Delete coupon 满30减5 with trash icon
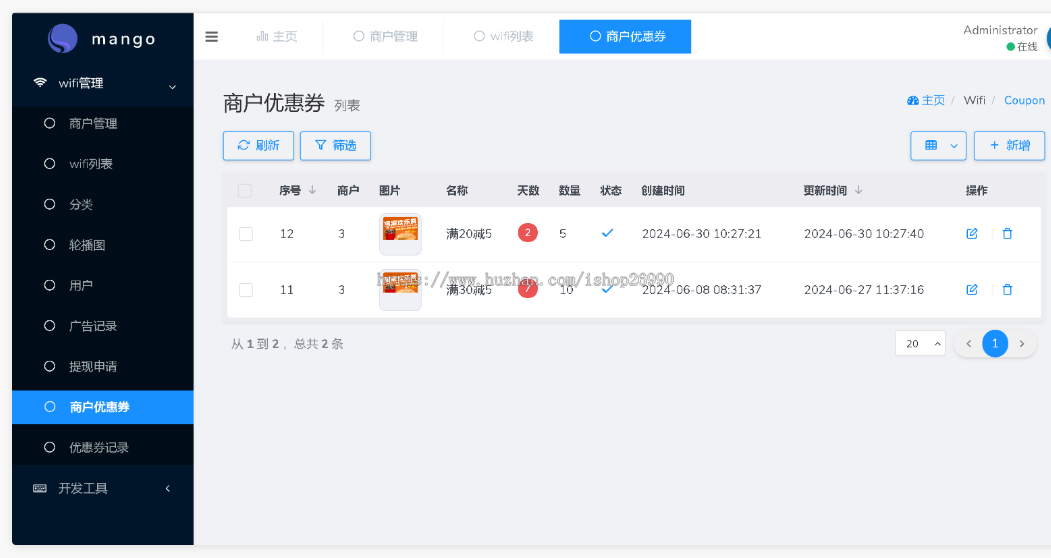Image resolution: width=1051 pixels, height=558 pixels. (x=1007, y=290)
